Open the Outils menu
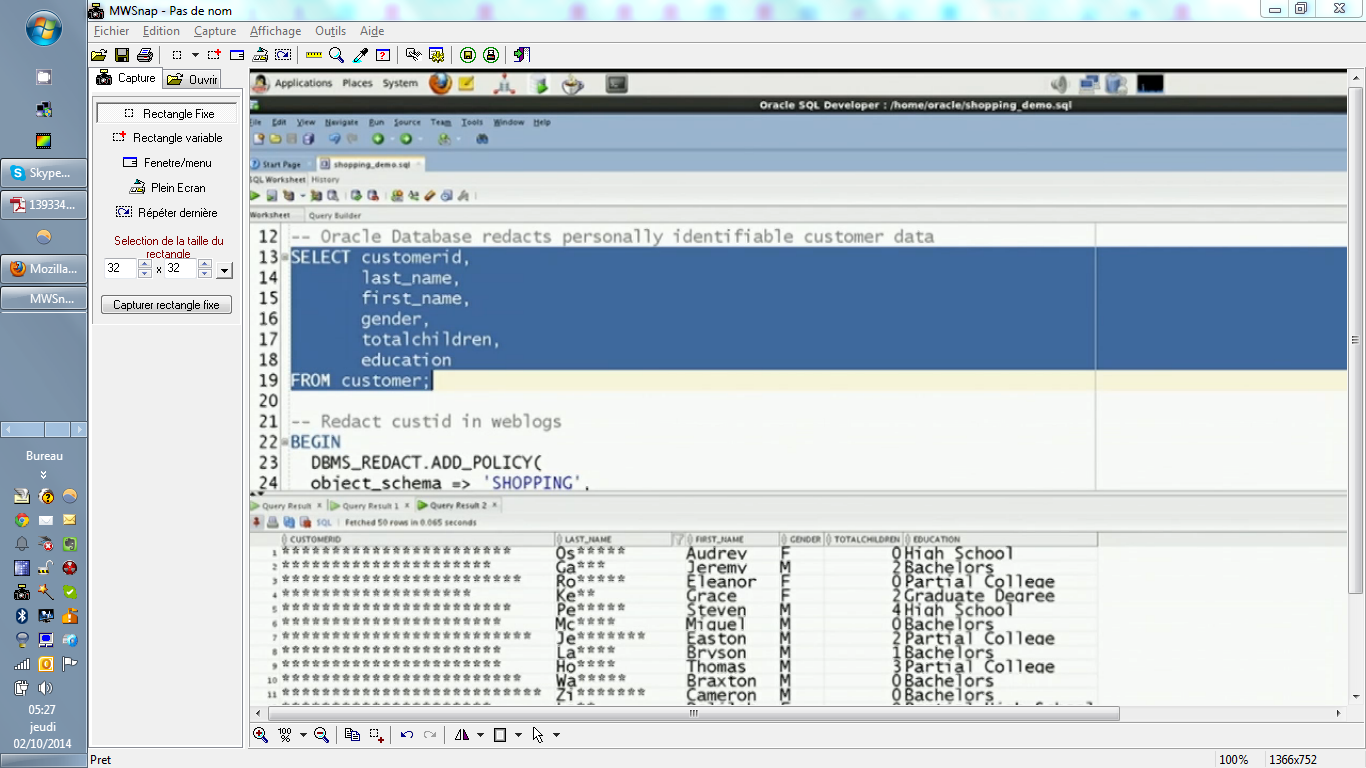1366x768 pixels. pos(331,31)
